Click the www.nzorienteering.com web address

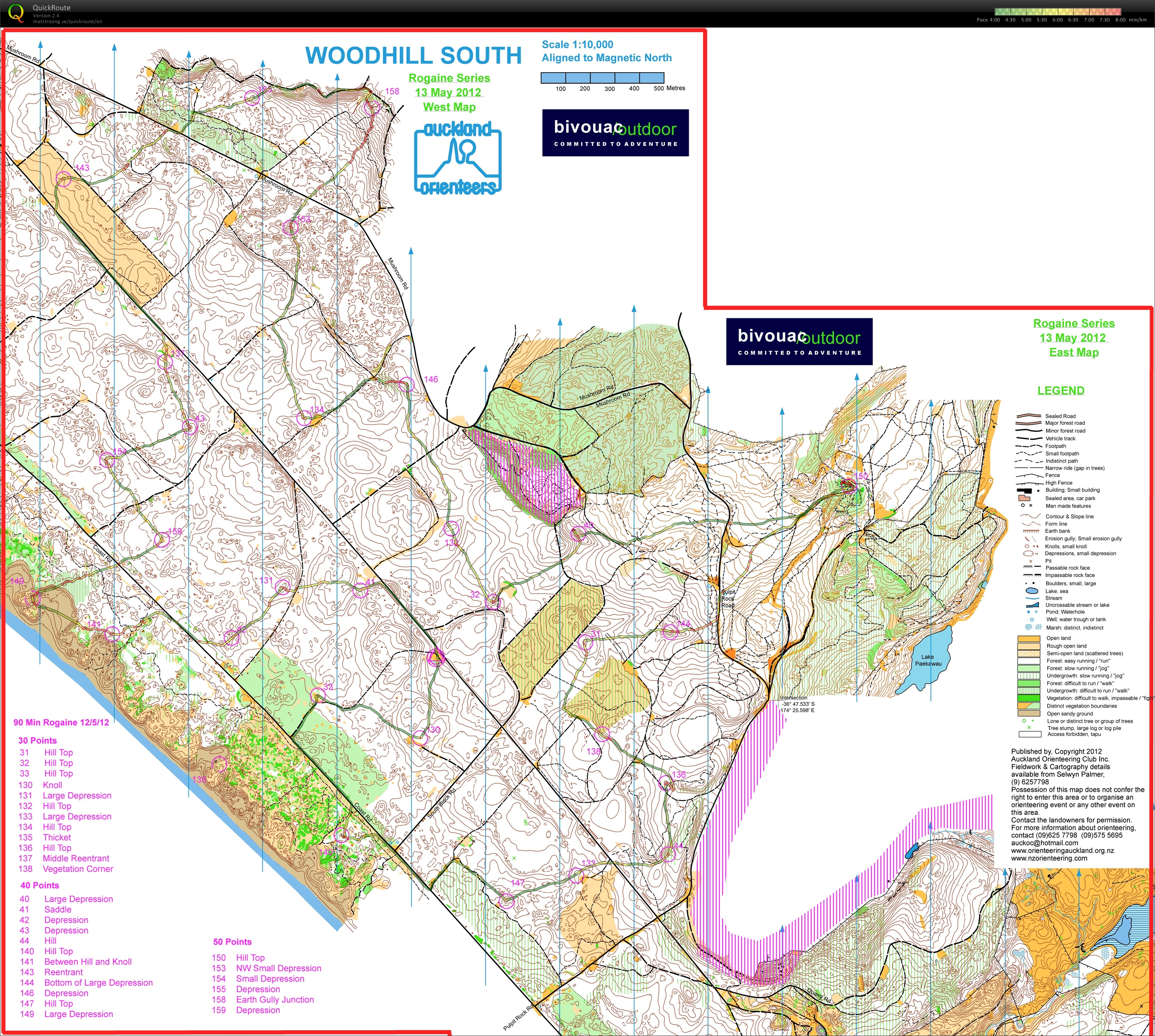[1049, 858]
